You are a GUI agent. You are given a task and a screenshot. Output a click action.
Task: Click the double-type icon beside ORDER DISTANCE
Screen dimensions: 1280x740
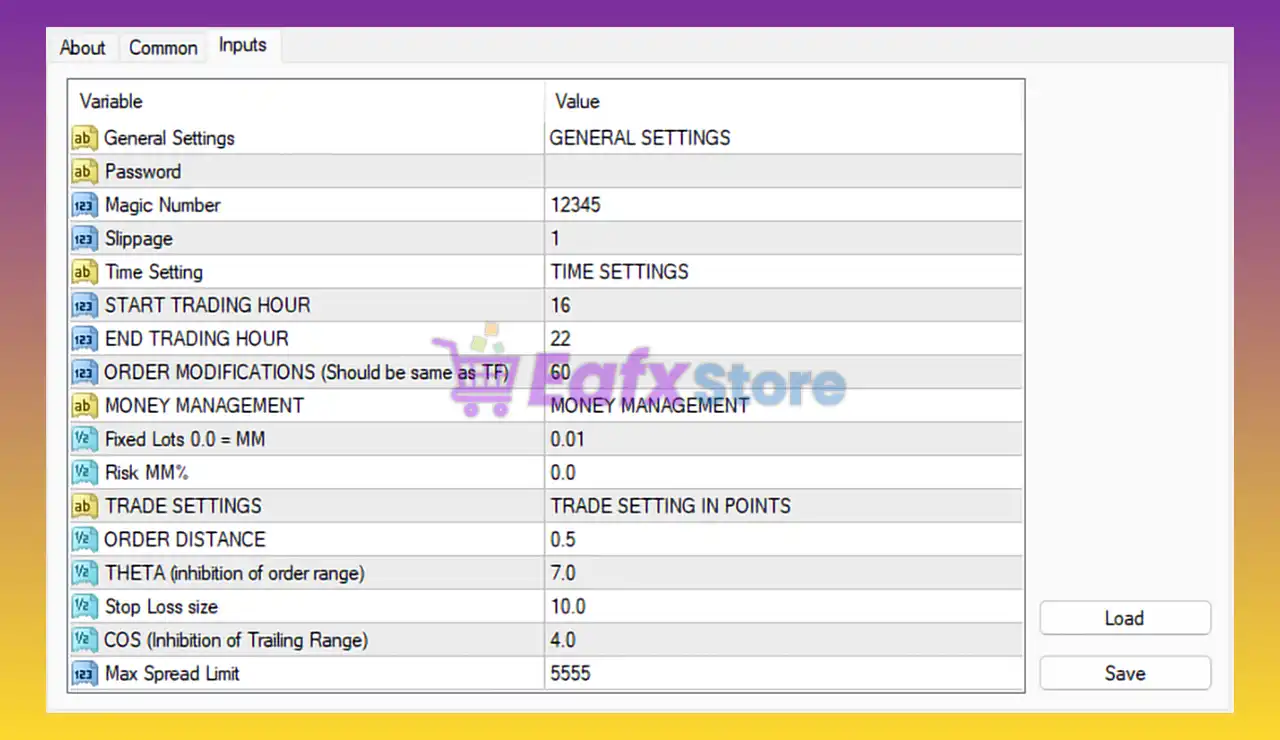click(x=84, y=540)
